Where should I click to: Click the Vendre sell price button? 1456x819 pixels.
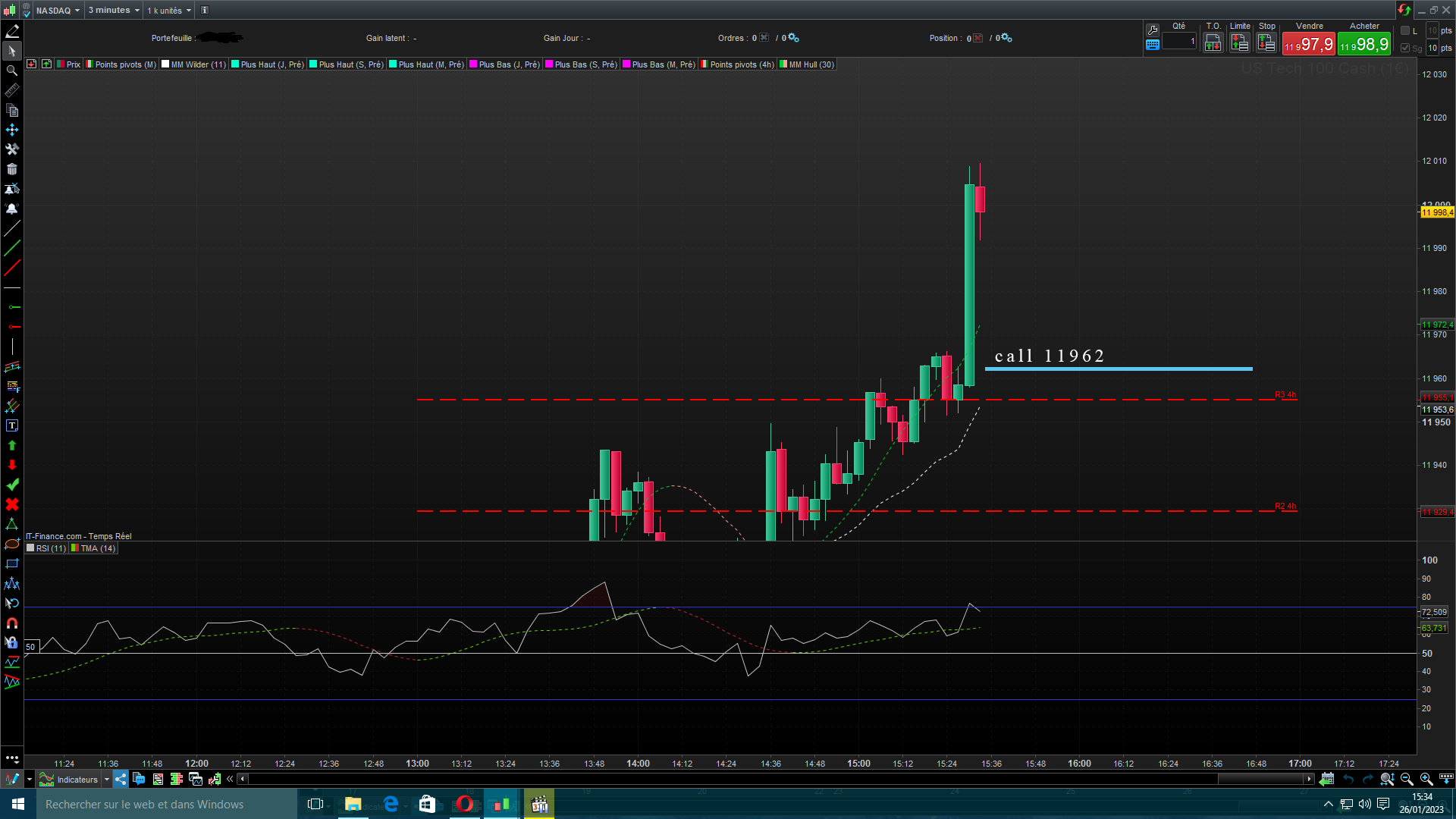[1308, 45]
